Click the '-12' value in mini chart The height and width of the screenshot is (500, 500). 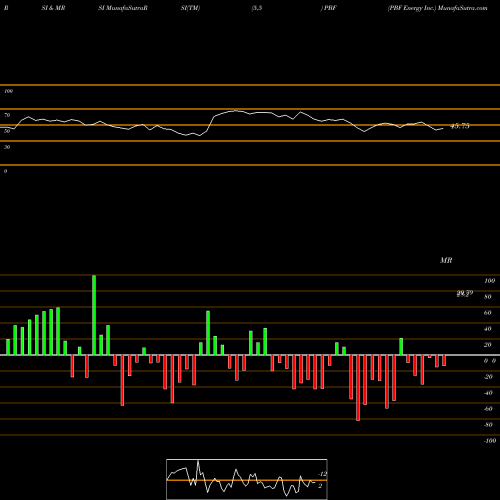(322, 474)
